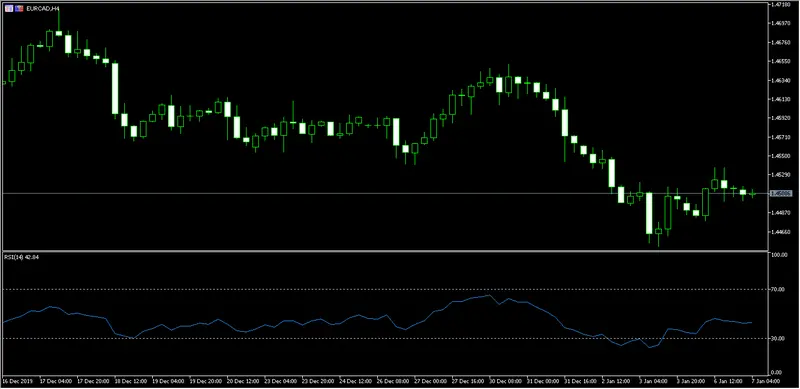Click the EURCAD,H4 chart title label

tap(42, 9)
